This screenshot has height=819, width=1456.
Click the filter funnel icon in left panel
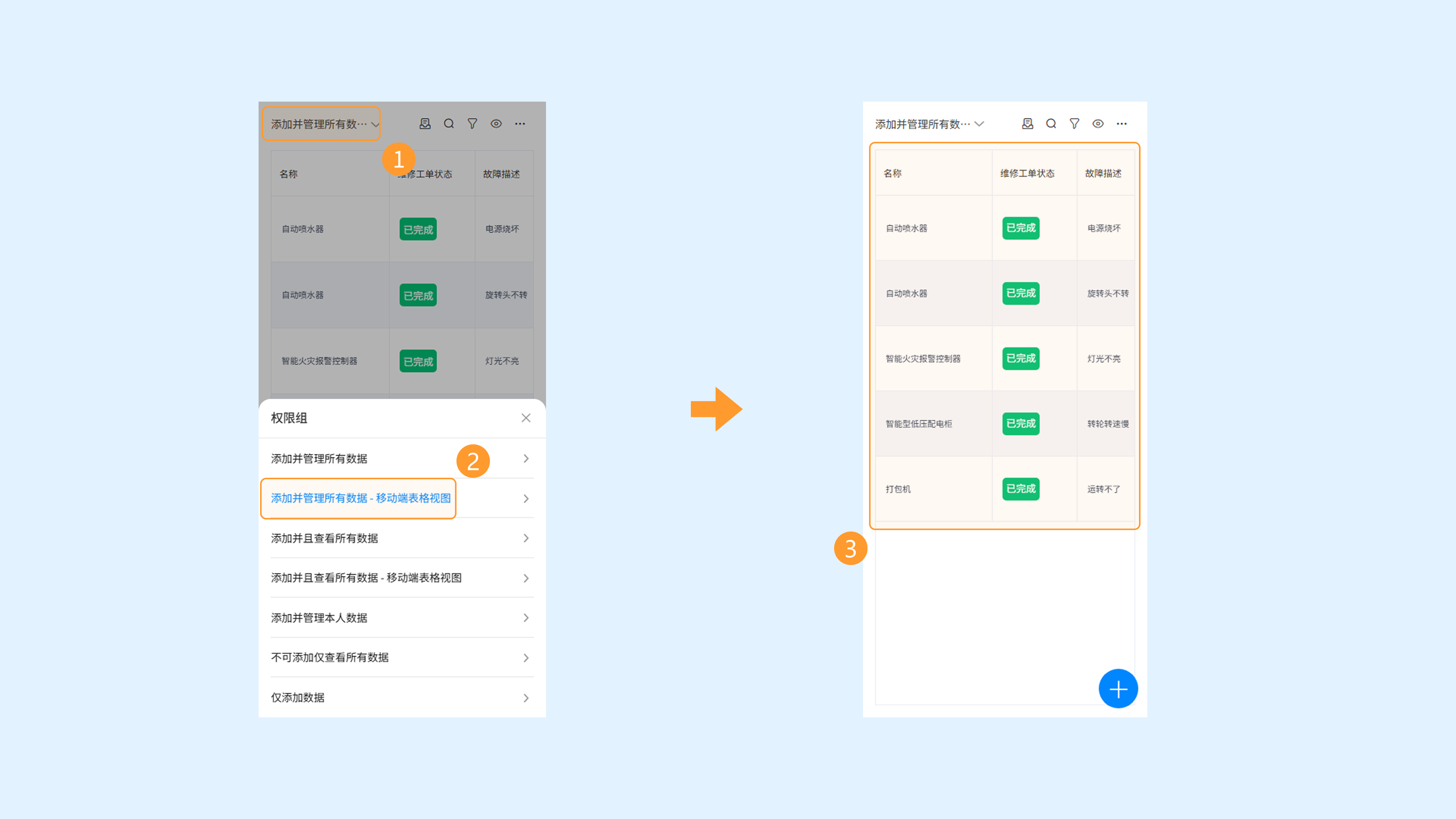(x=472, y=124)
